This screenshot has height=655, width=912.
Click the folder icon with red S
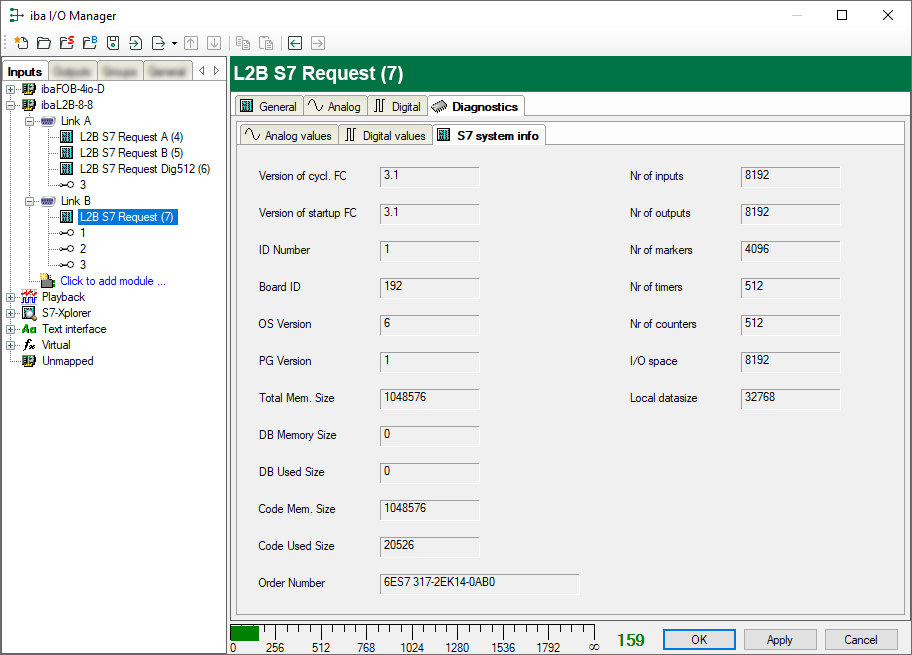pos(66,43)
